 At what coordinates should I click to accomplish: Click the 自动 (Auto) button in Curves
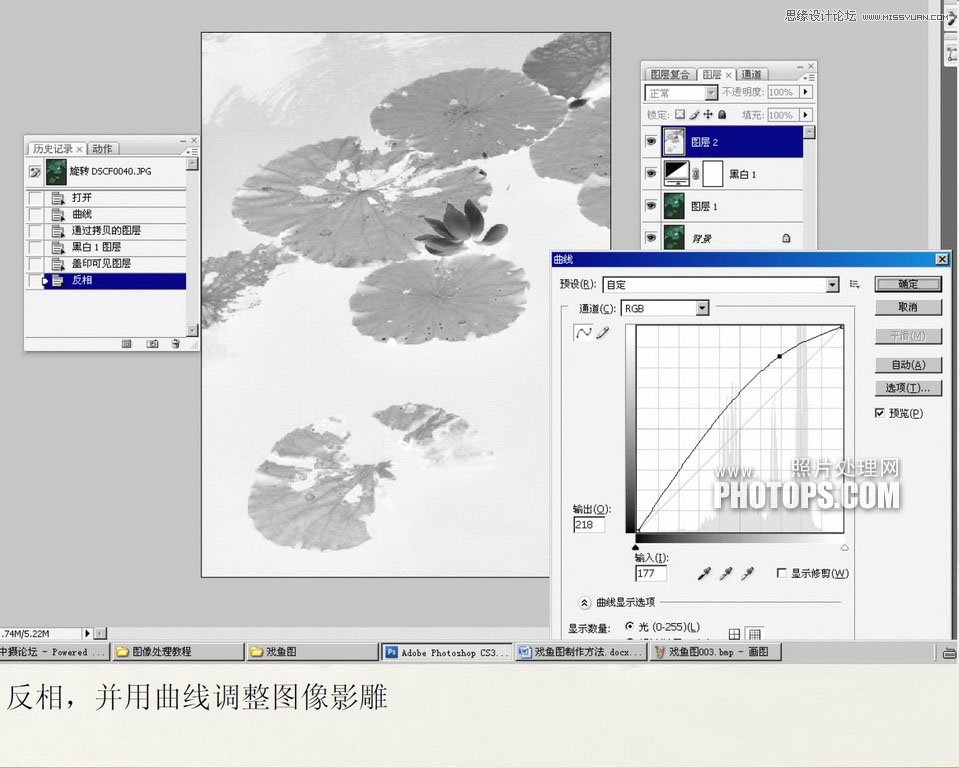(910, 365)
